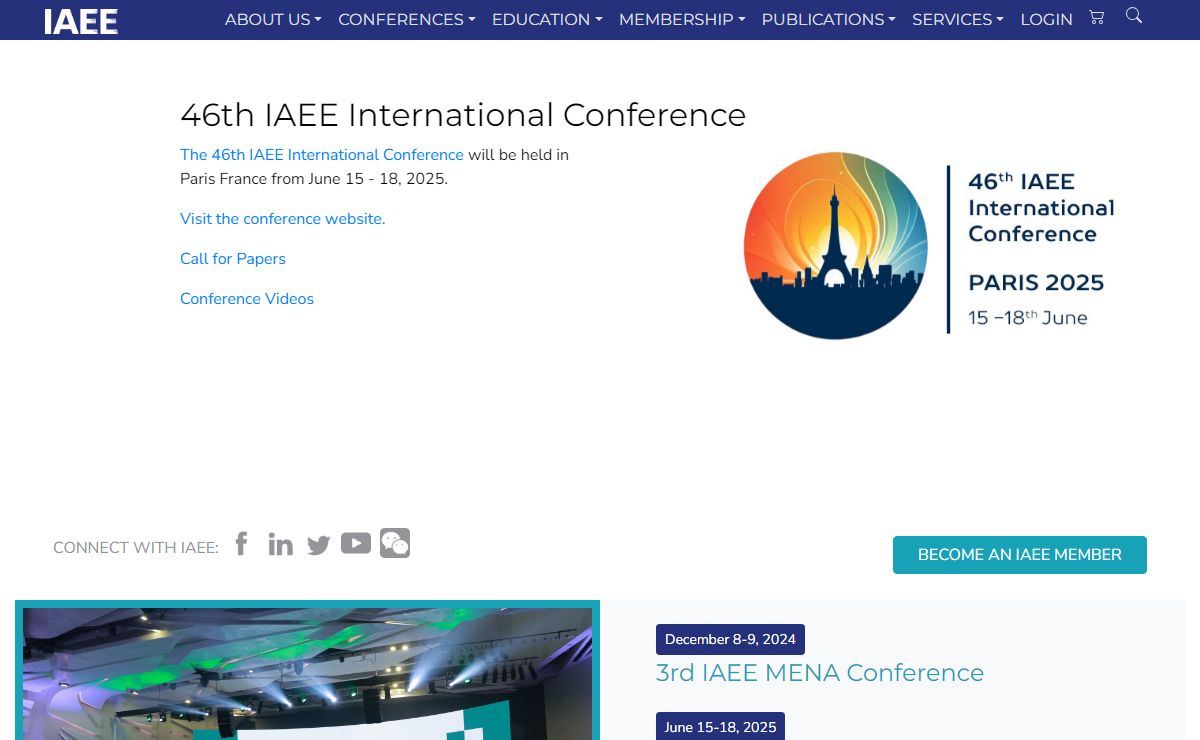Click the IAEE logo in header

pyautogui.click(x=80, y=21)
